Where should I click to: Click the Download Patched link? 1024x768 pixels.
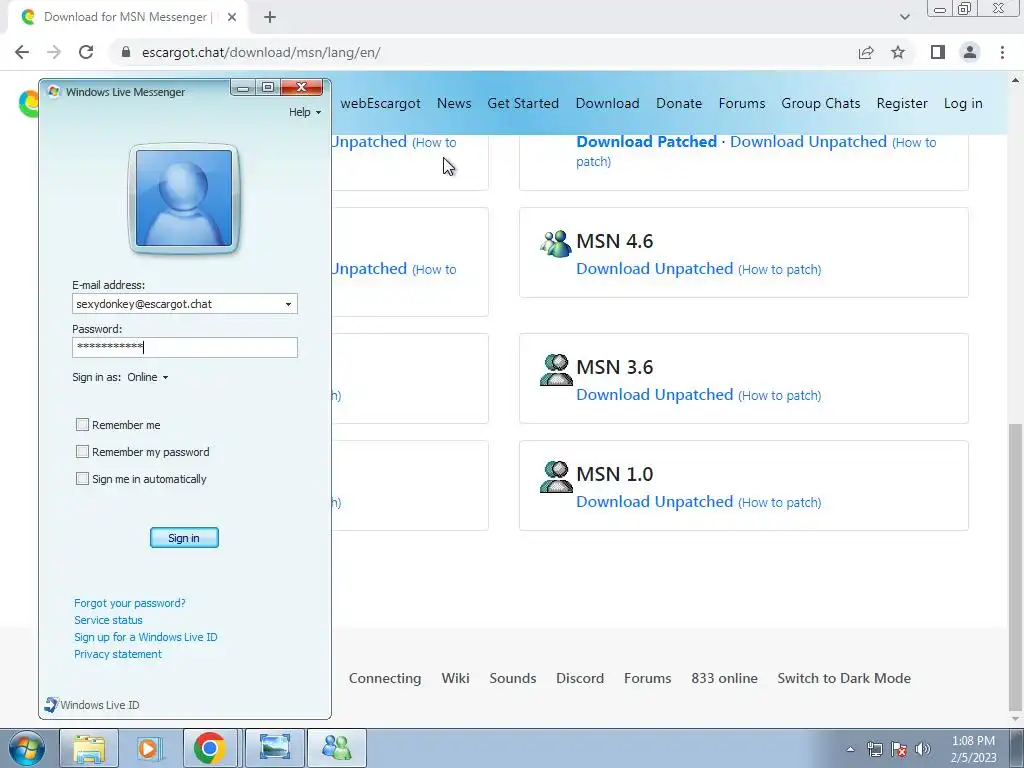647,142
